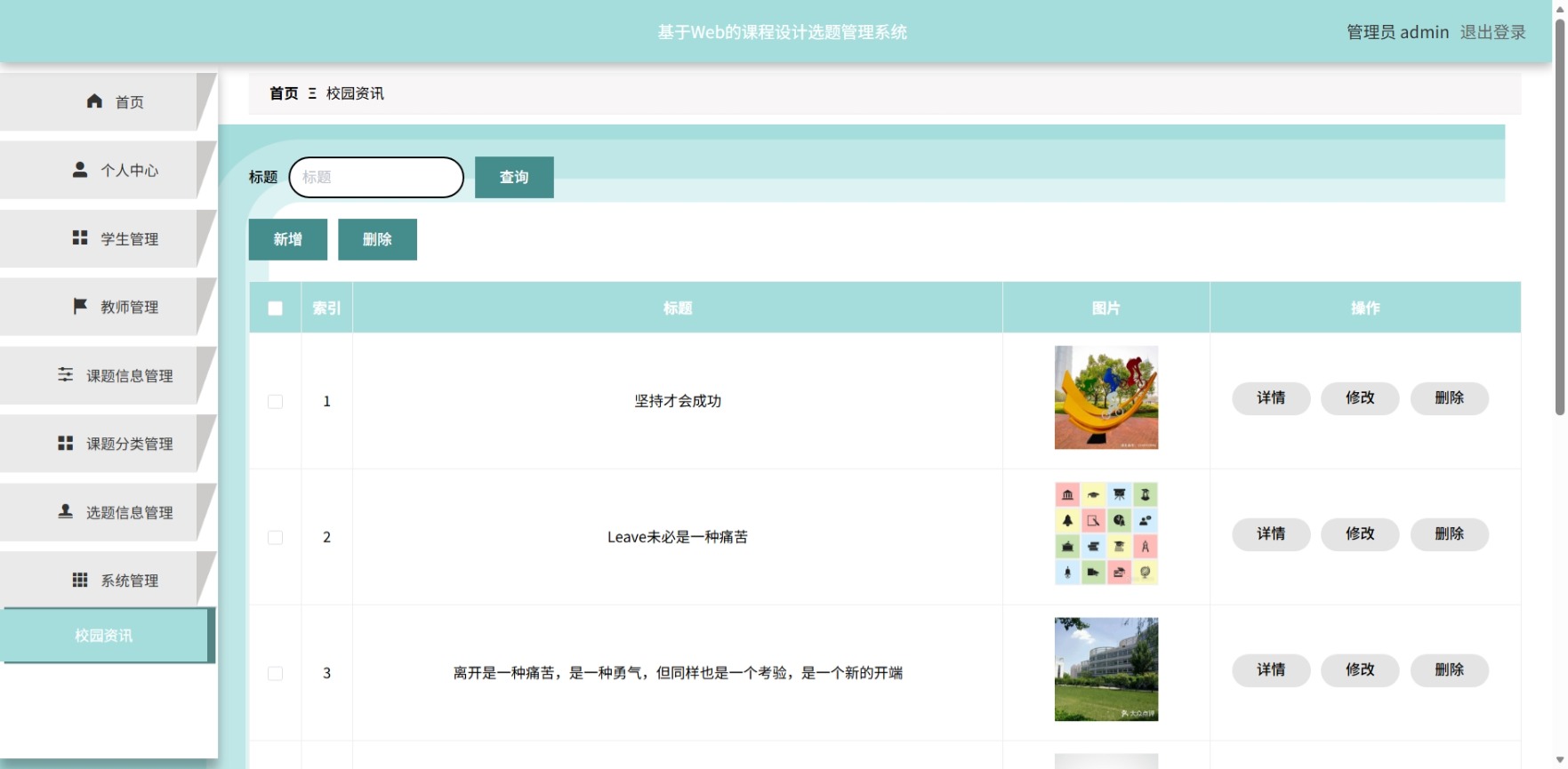This screenshot has height=769, width=1568.
Task: Click 修改 for 坚持才会成功
Action: pos(1360,398)
